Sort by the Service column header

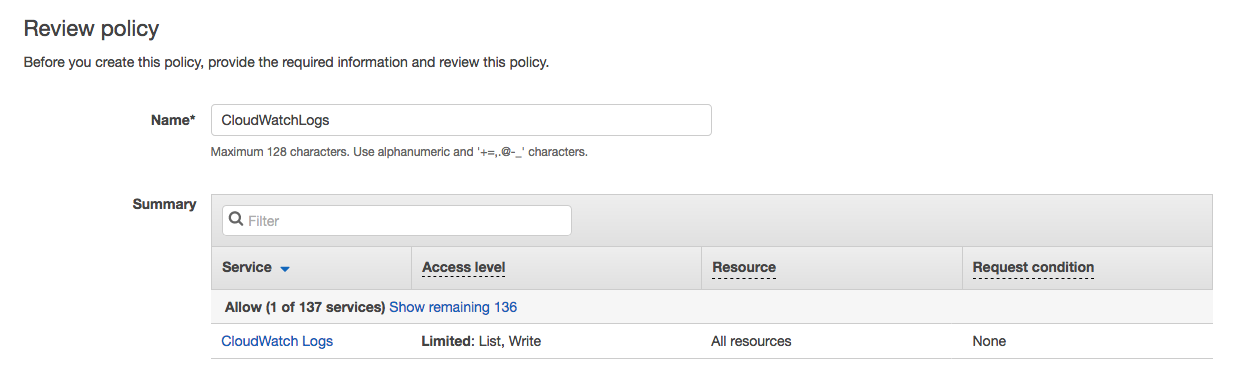click(x=247, y=267)
